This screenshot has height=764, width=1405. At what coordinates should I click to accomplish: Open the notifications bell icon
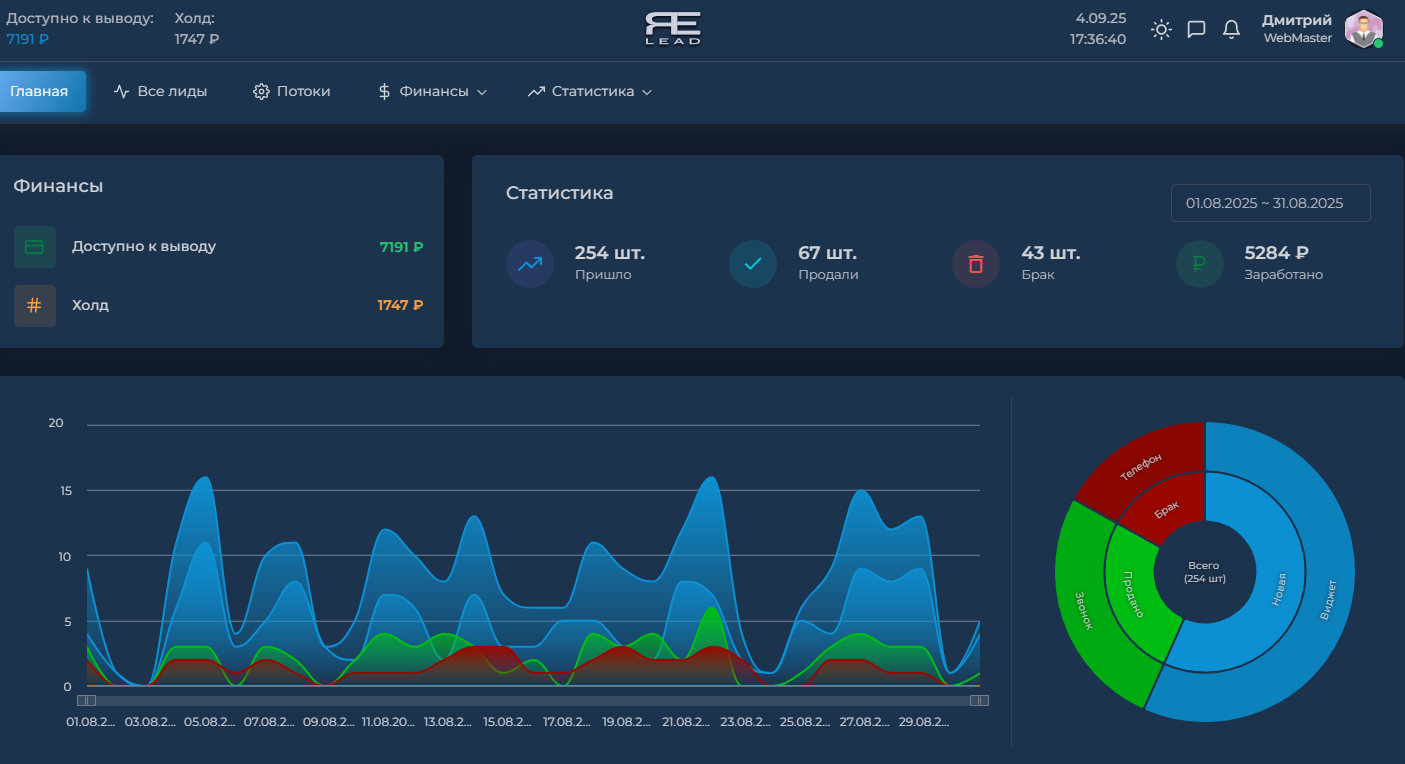coord(1232,29)
